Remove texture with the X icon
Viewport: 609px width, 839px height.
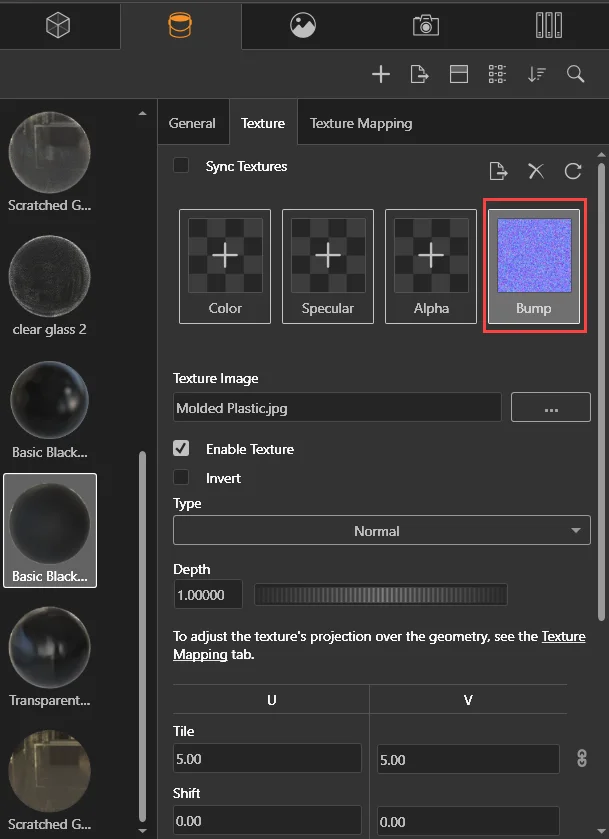(536, 171)
